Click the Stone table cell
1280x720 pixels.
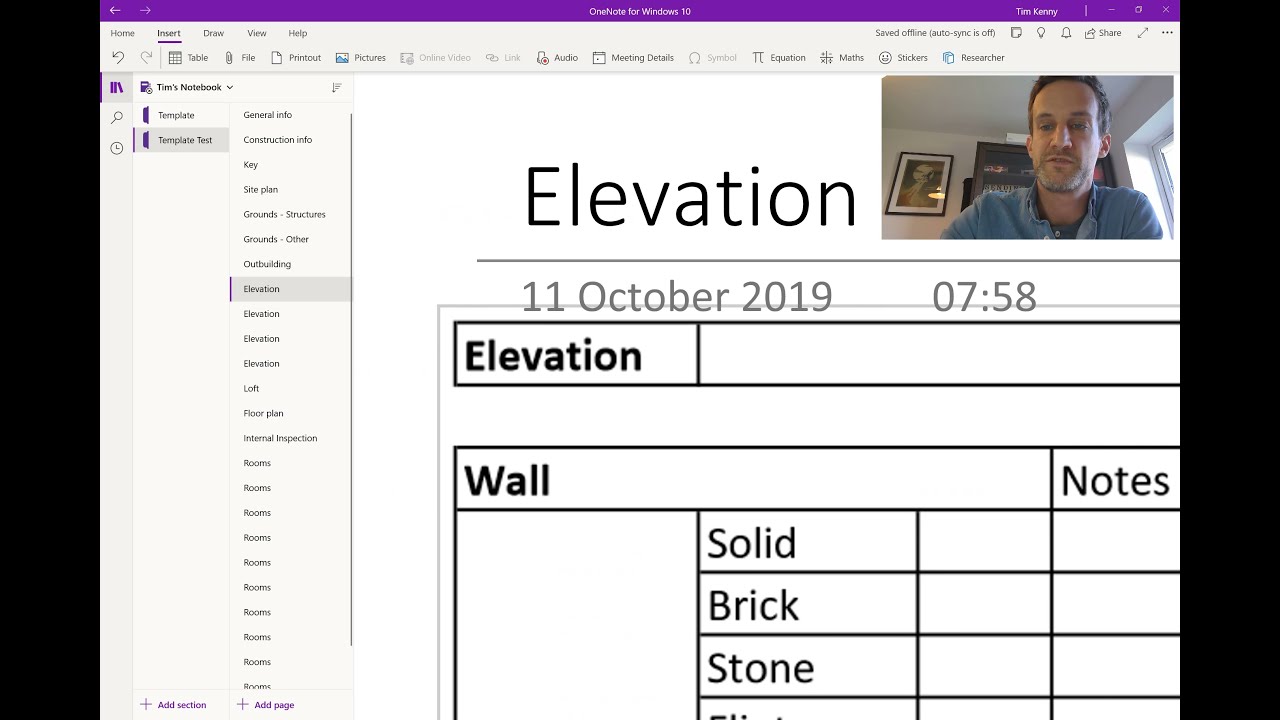808,667
